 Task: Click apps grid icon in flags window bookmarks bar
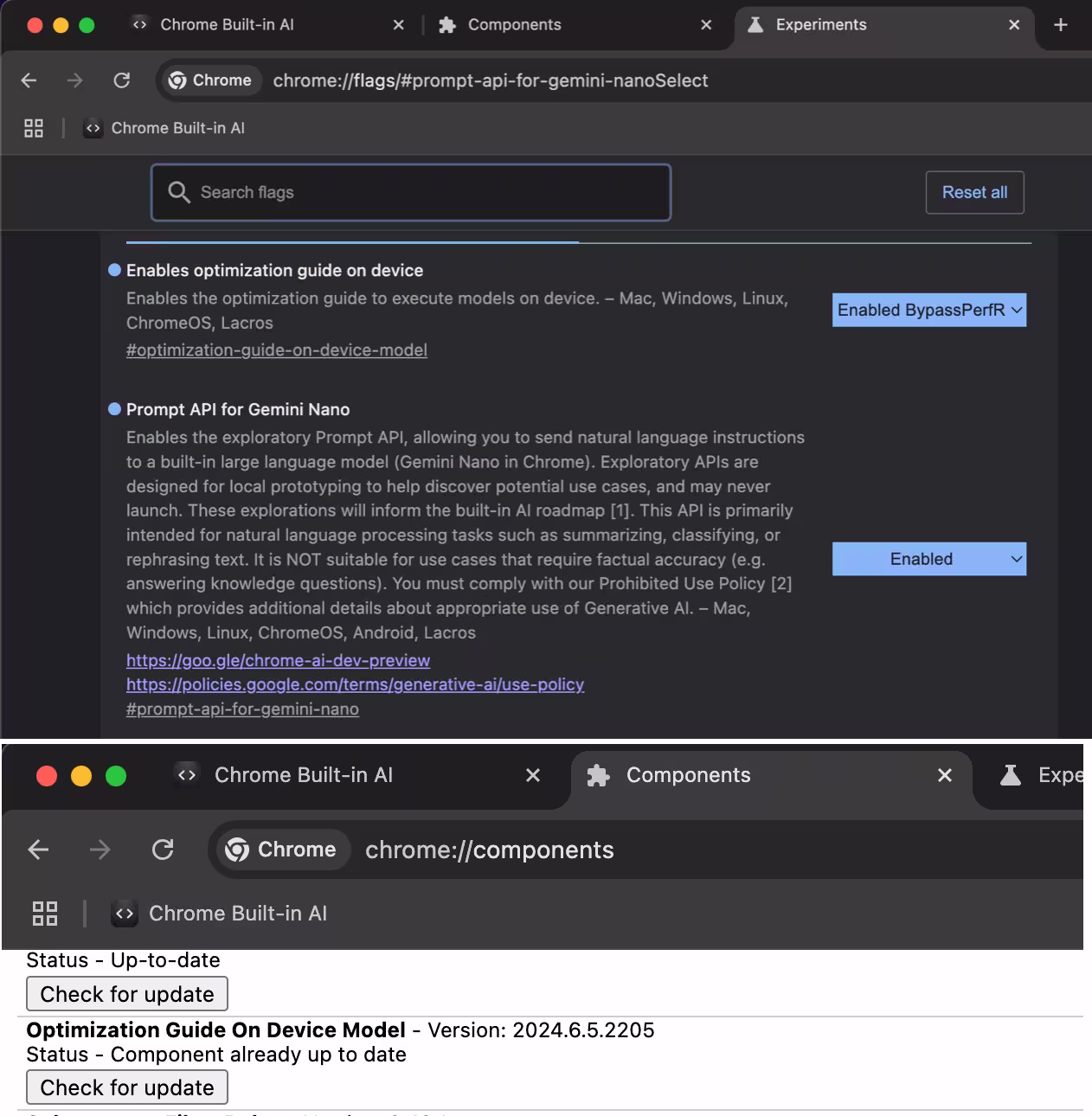[x=34, y=128]
